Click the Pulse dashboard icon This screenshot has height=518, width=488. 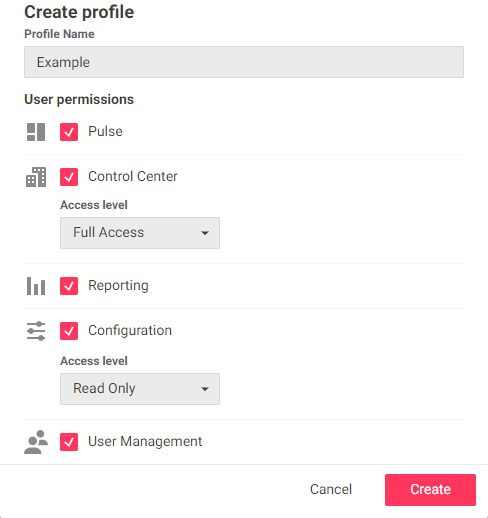pyautogui.click(x=36, y=132)
